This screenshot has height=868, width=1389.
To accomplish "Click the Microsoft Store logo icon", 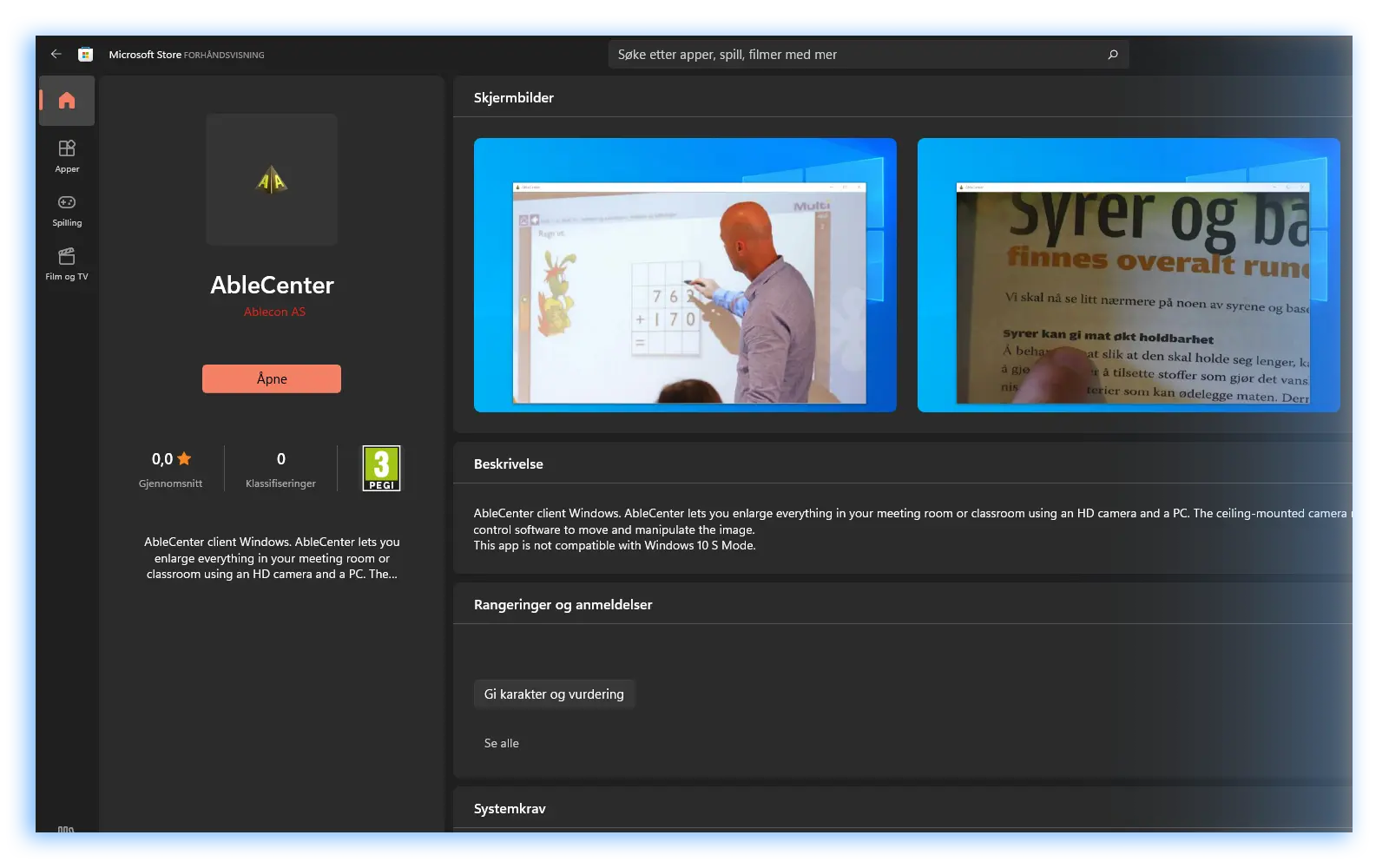I will [x=85, y=54].
